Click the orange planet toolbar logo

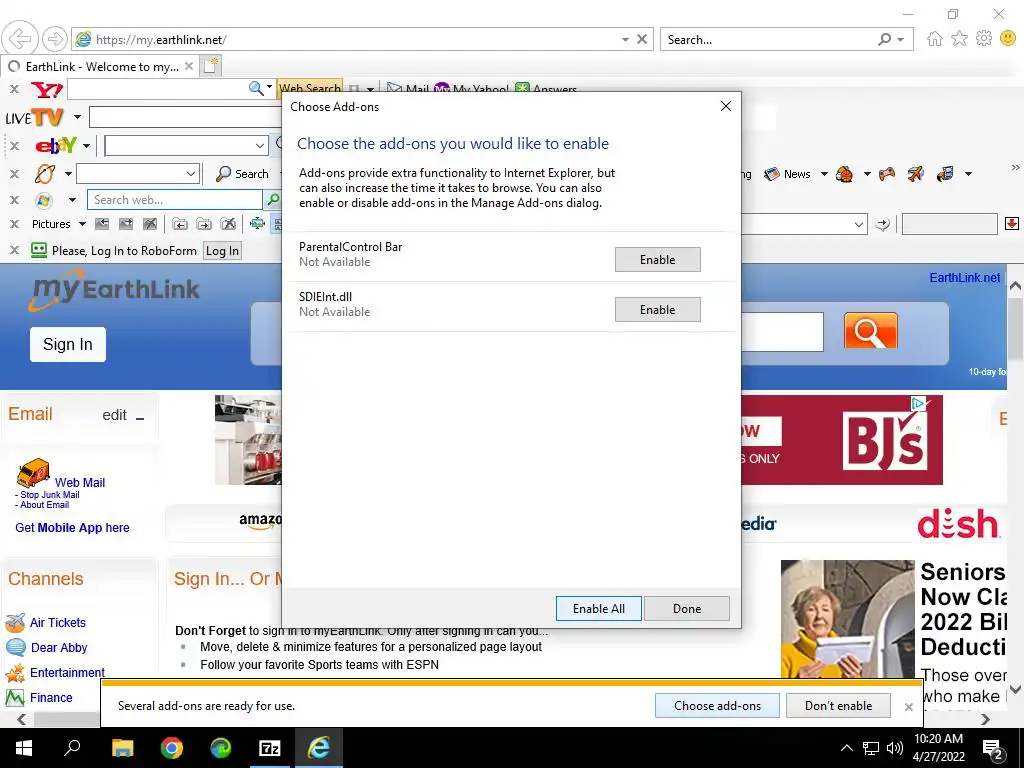tap(44, 174)
